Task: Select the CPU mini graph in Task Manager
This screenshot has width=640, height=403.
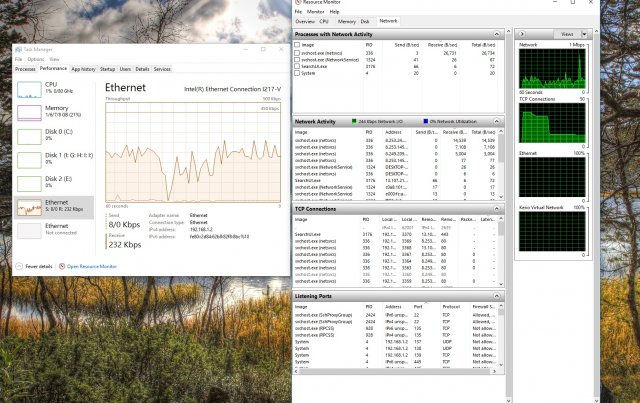Action: [27, 90]
